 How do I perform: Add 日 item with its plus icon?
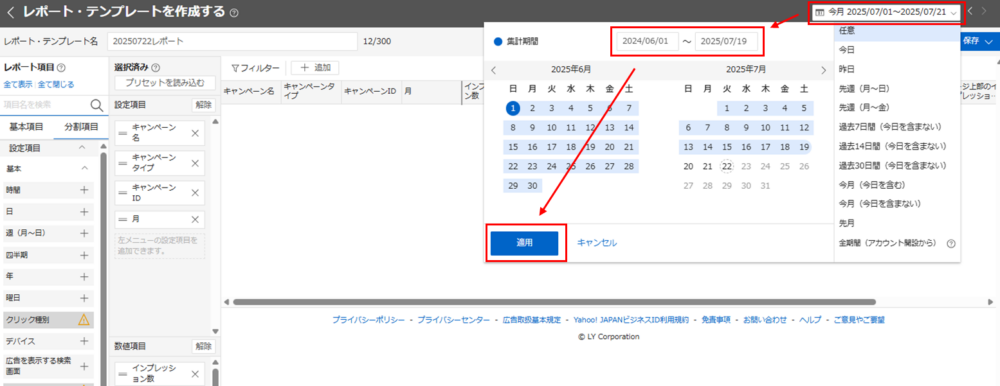tap(84, 212)
